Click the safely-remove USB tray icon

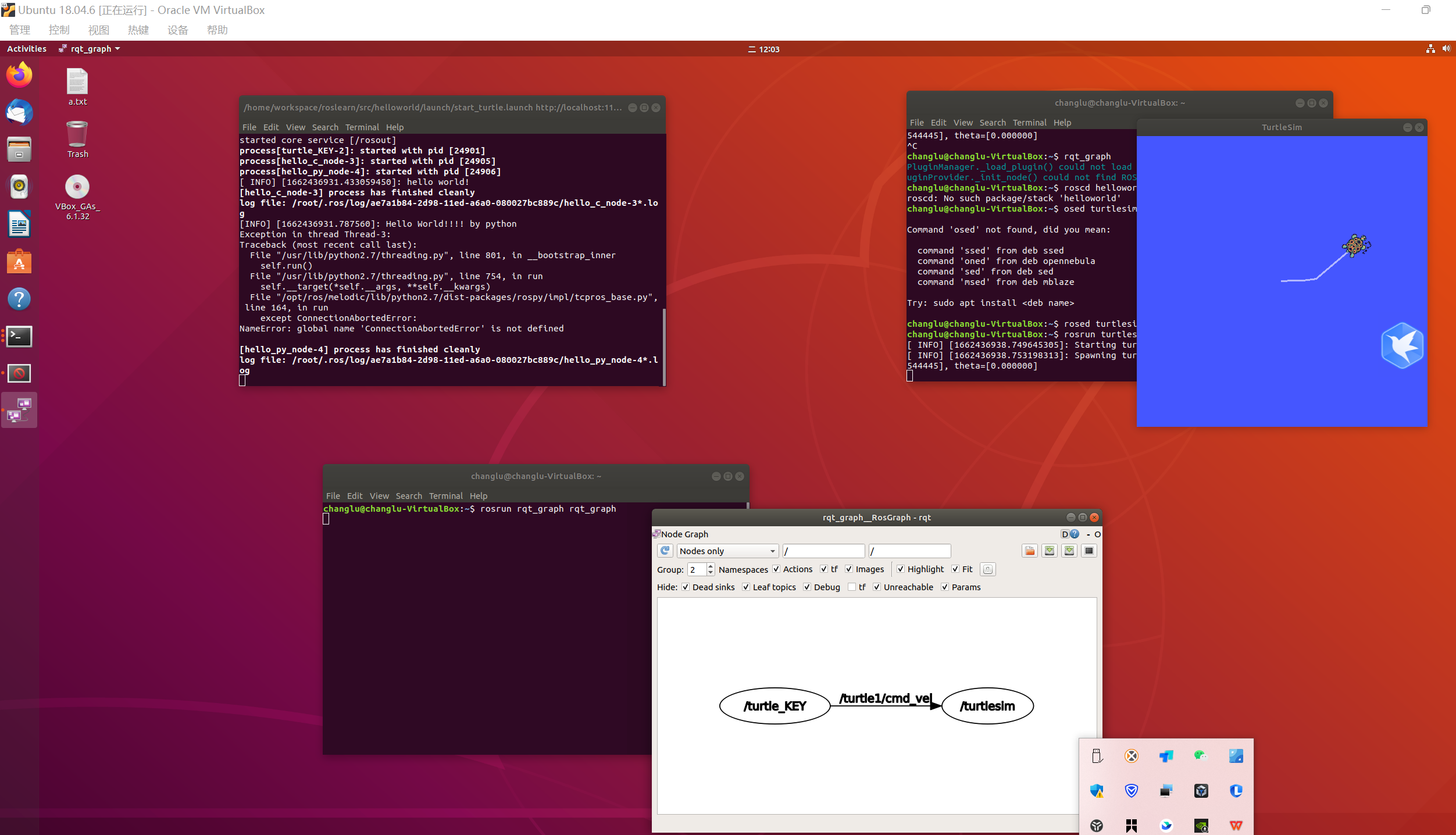[1097, 756]
